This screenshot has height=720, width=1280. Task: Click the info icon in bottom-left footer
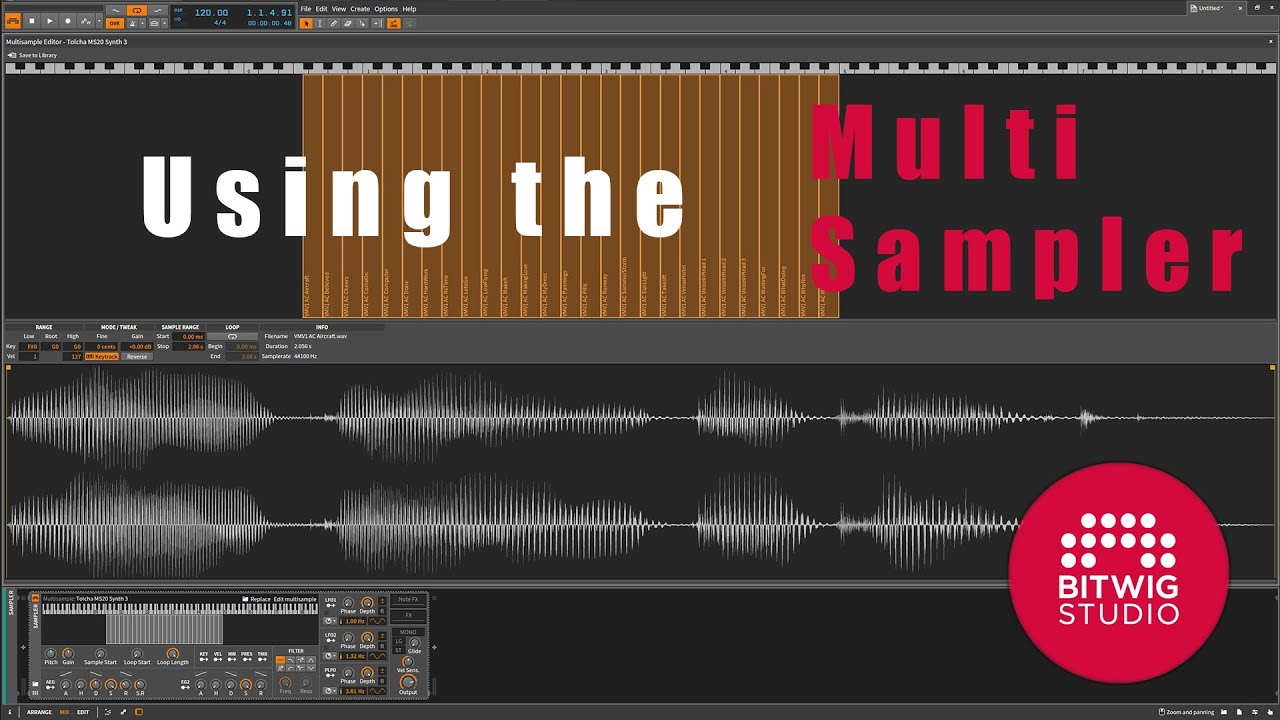10,712
